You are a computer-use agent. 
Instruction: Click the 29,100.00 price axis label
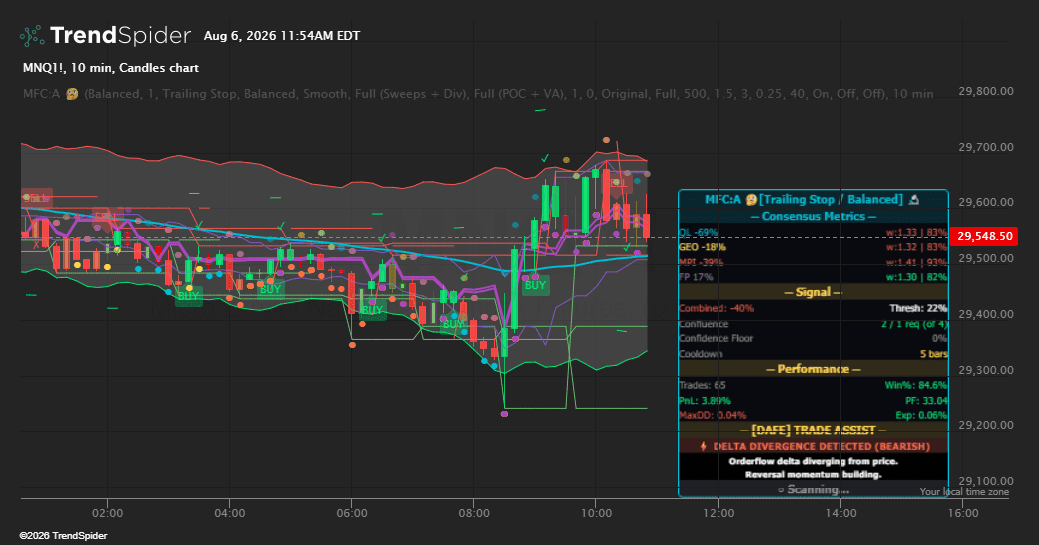point(985,481)
